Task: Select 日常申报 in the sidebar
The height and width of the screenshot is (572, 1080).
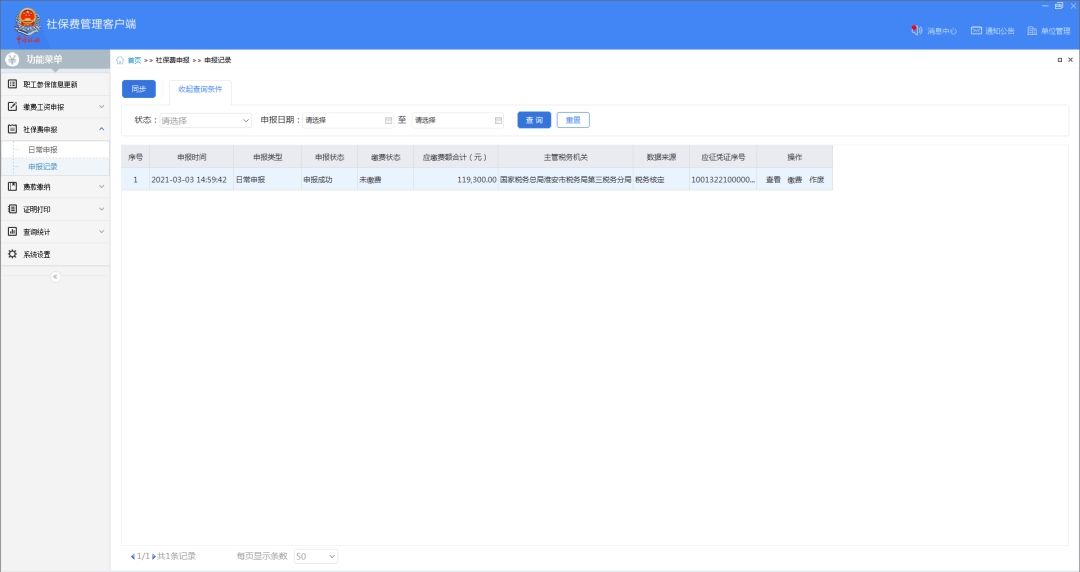Action: point(43,150)
